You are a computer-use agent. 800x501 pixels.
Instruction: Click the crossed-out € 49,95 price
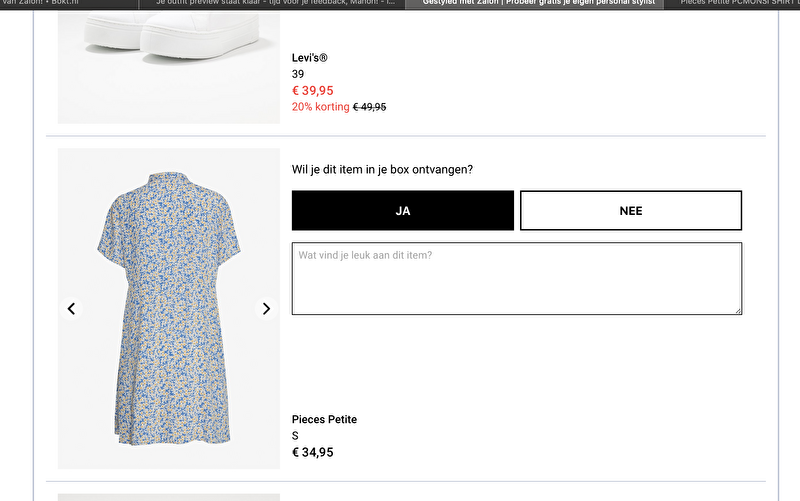coord(370,107)
